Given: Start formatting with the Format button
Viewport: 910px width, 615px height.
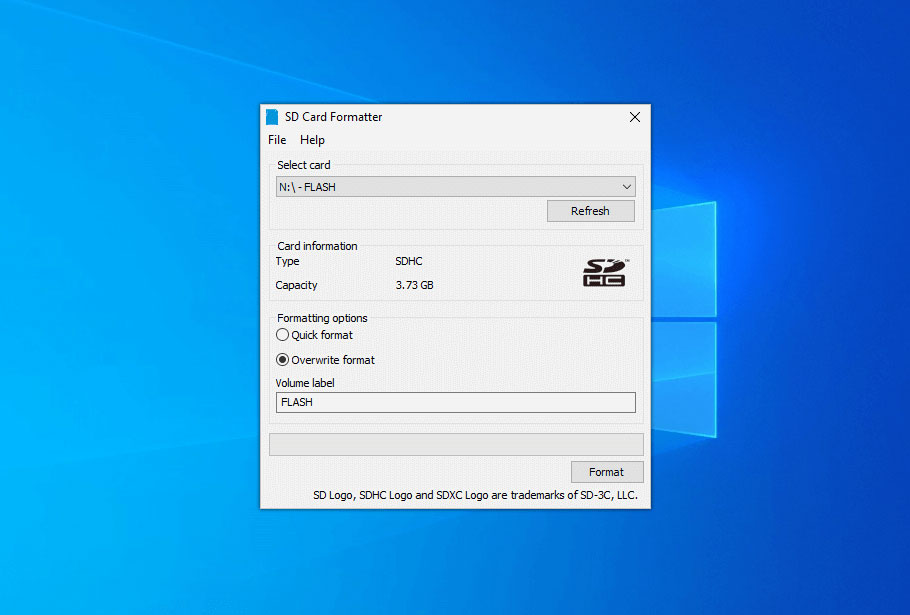Looking at the screenshot, I should (x=606, y=472).
